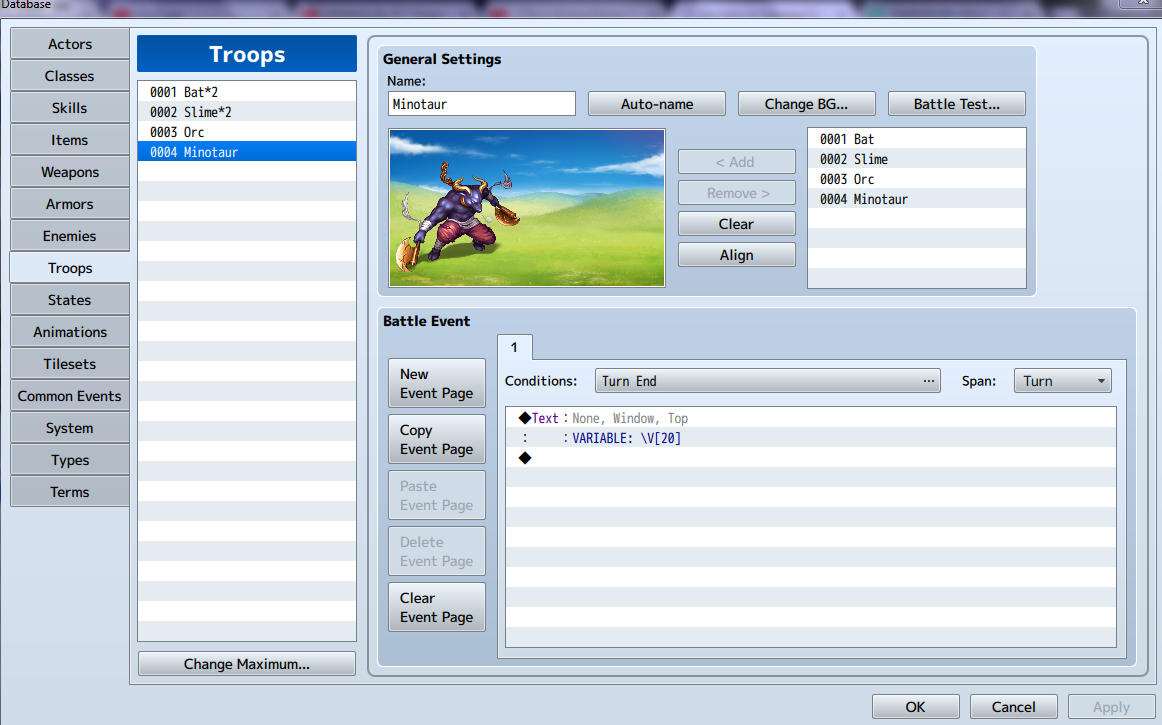Launch a Battle Test
This screenshot has height=725, width=1162.
[x=956, y=103]
